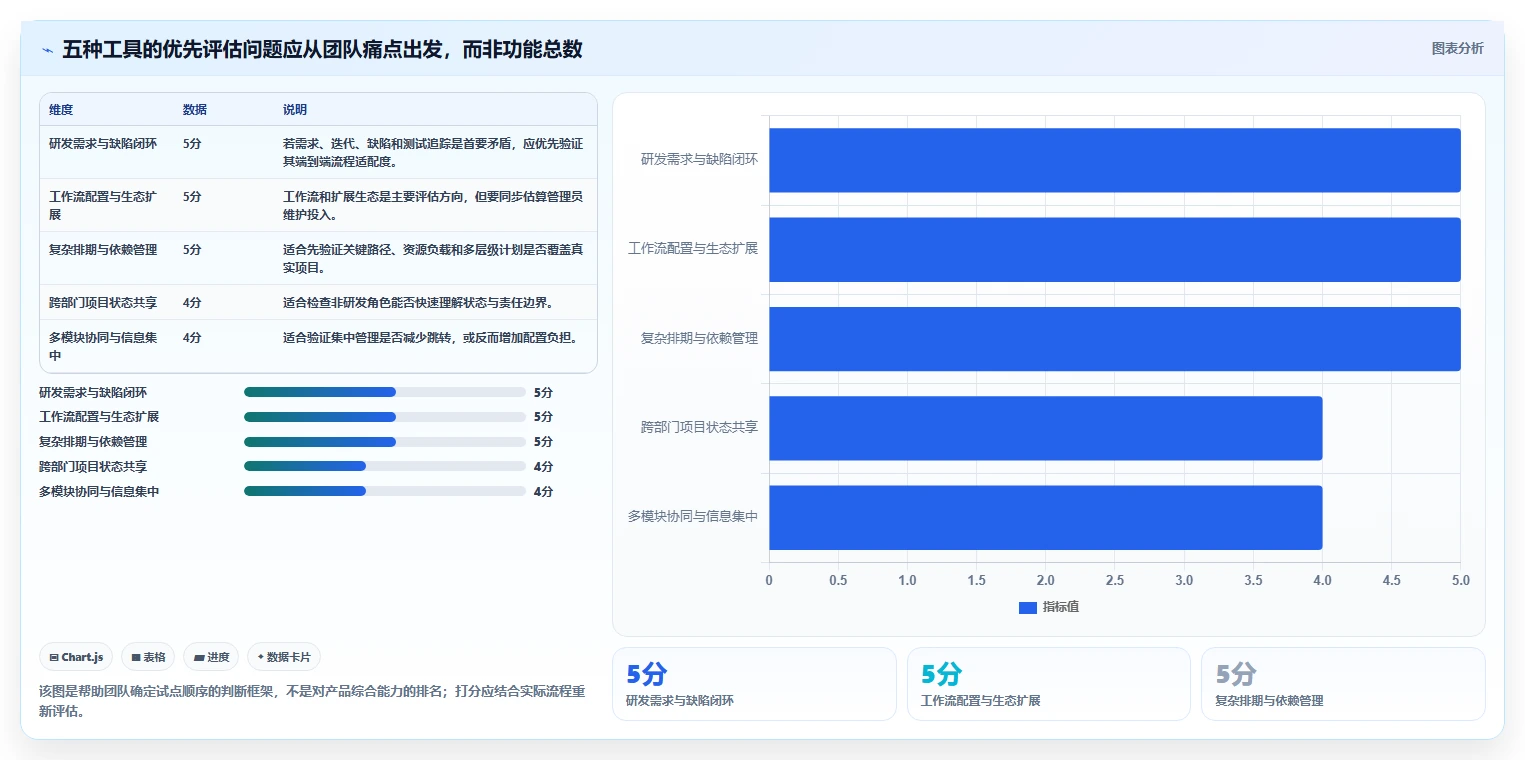Click the 维度 column header

(x=61, y=110)
